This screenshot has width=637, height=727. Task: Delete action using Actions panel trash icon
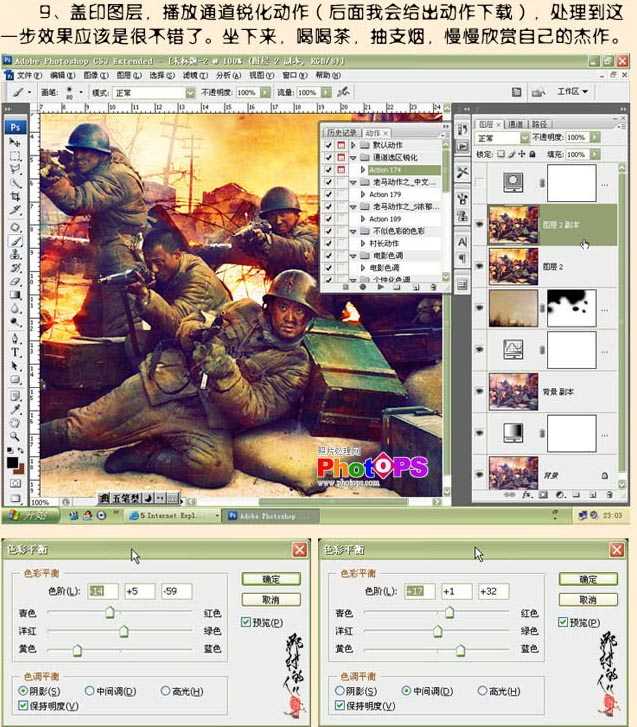[x=433, y=287]
